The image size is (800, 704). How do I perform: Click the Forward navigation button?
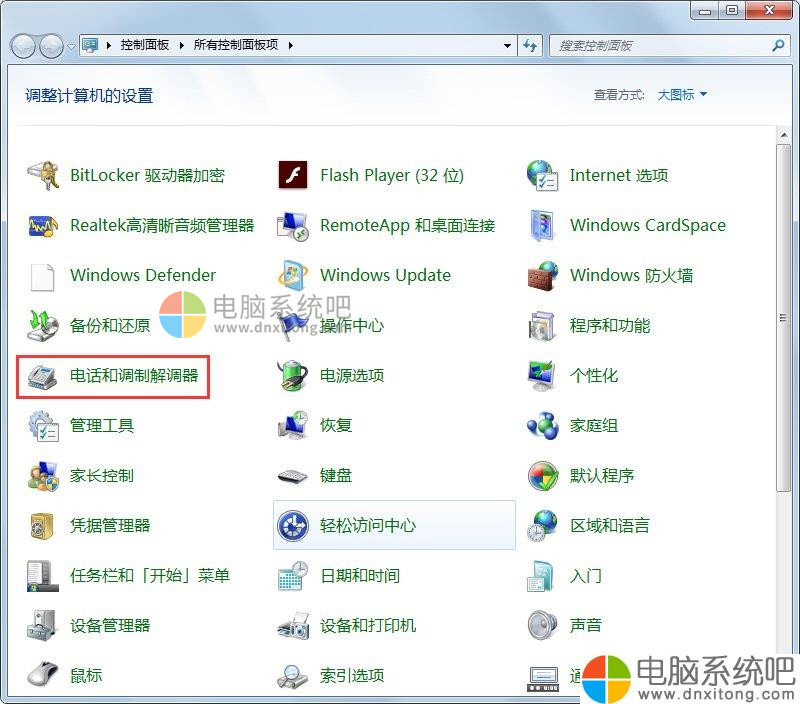(51, 46)
